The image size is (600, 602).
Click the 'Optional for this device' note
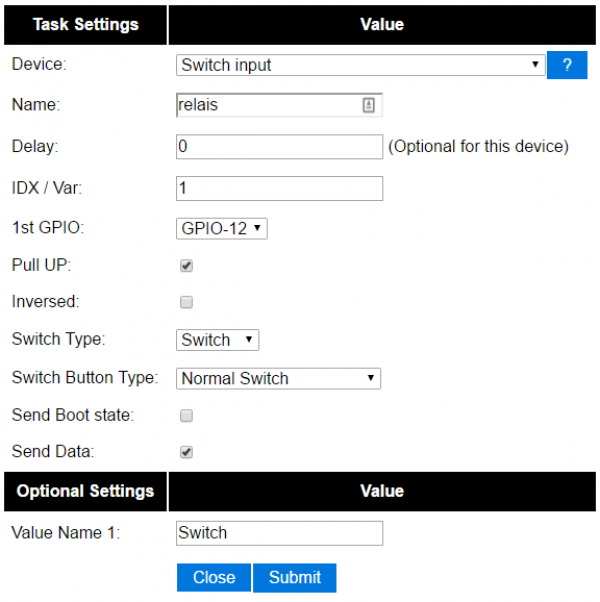[x=478, y=147]
